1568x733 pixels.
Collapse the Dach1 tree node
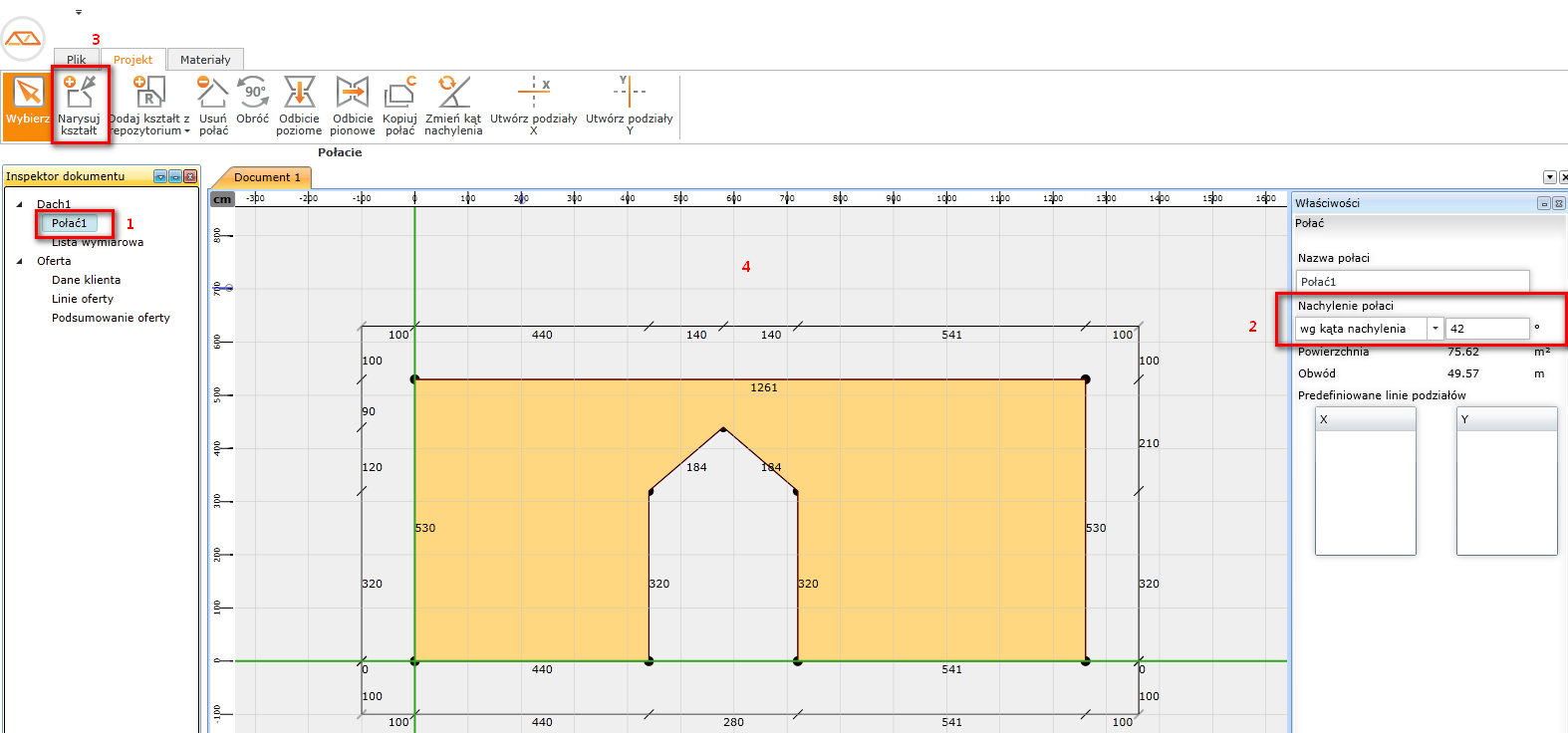tap(20, 204)
